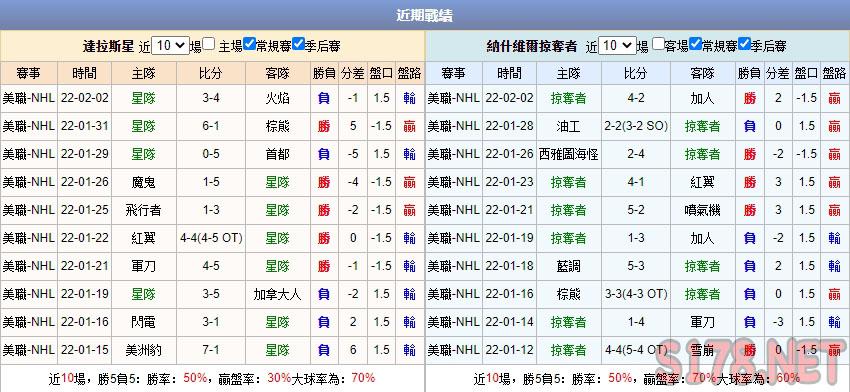Click the 西雅圖海怪 team cell
The image size is (850, 392).
(569, 154)
